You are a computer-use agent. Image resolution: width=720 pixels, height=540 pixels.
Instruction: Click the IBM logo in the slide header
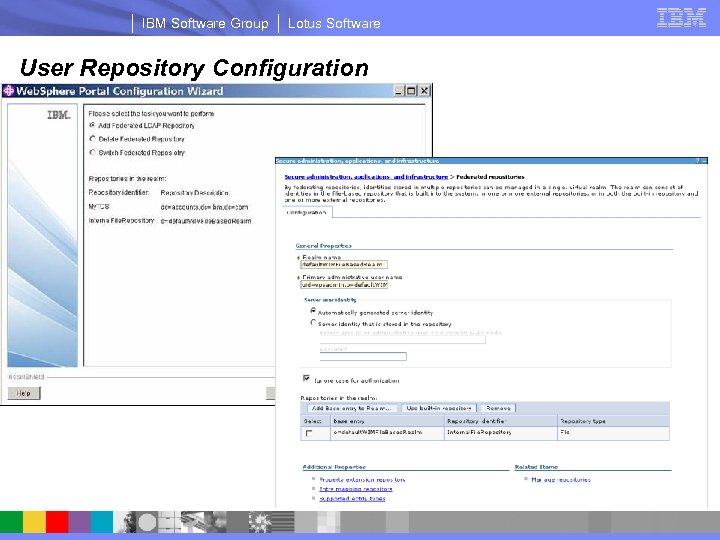click(x=681, y=18)
